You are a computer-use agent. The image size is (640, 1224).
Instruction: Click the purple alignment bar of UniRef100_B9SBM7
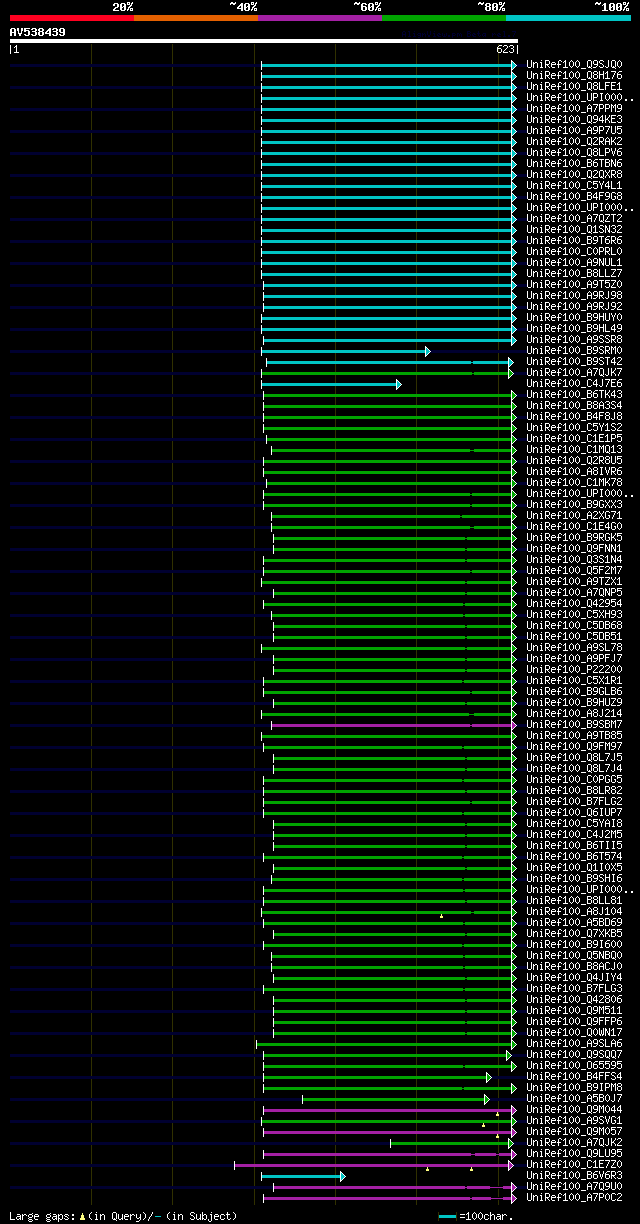[394, 725]
